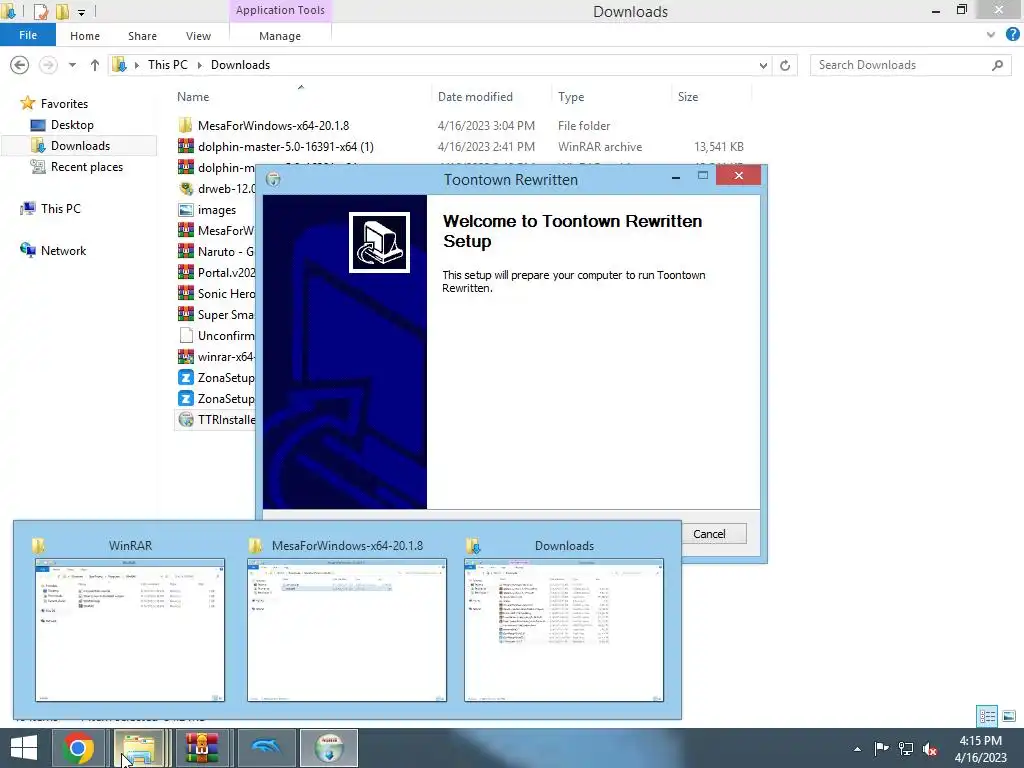Viewport: 1024px width, 768px height.
Task: Click the search magnifier icon
Action: [997, 65]
